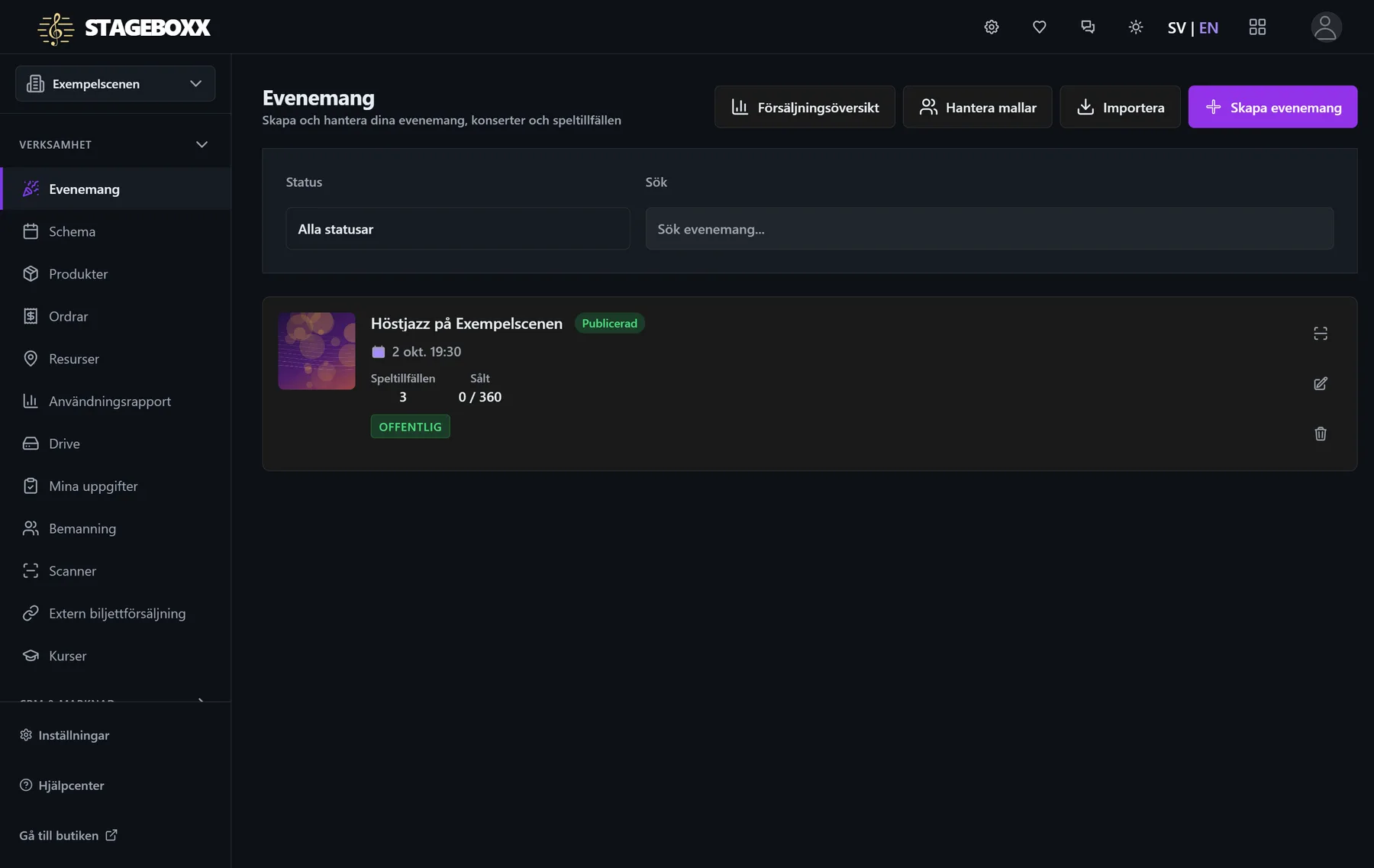Click Importera button

point(1120,107)
